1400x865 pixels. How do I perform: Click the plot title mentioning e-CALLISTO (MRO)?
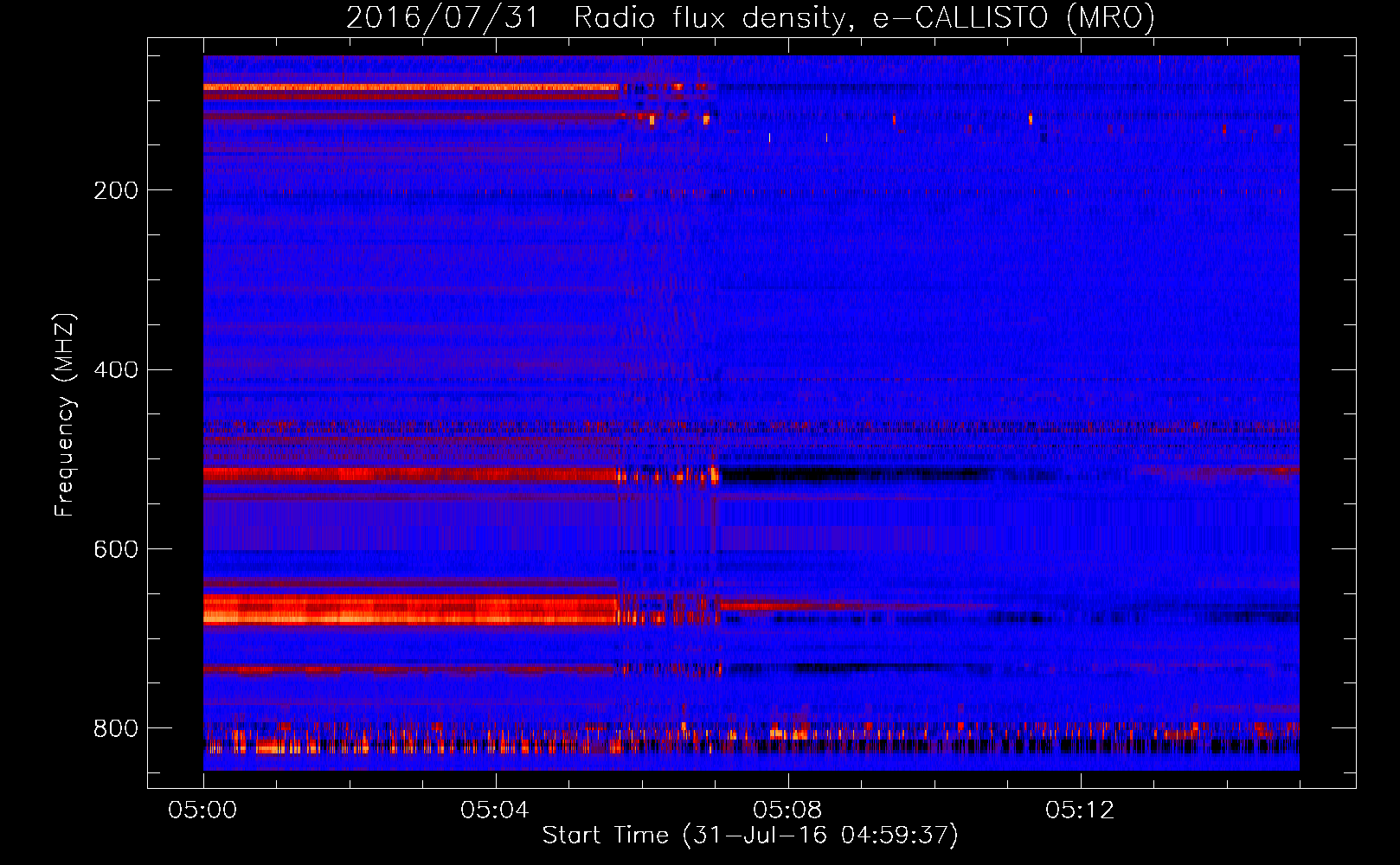750,17
